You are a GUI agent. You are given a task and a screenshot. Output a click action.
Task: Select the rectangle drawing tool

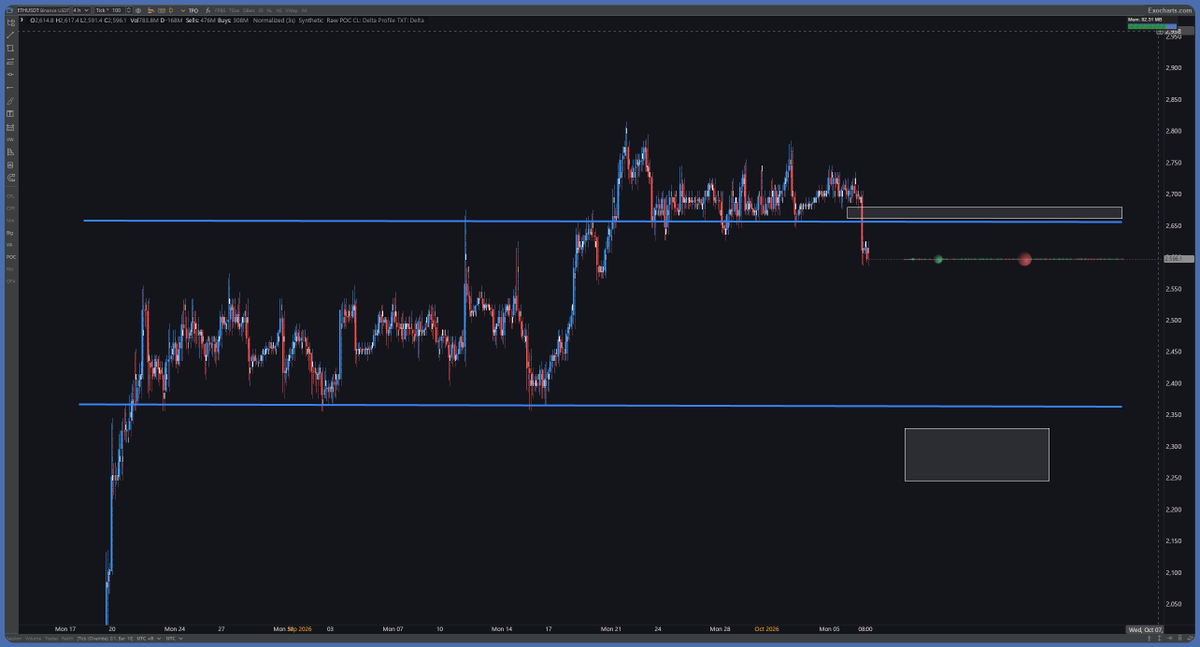click(x=10, y=48)
